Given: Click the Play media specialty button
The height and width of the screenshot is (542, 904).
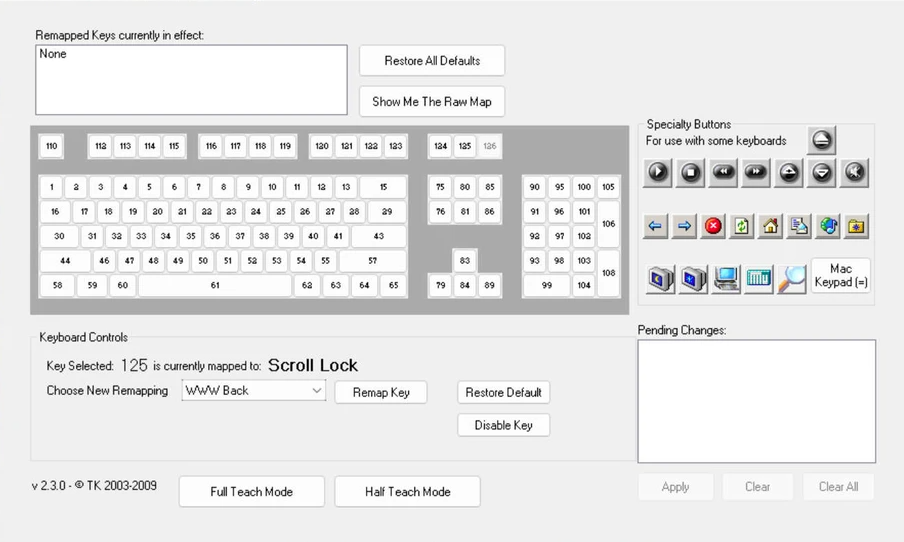Looking at the screenshot, I should click(x=657, y=172).
